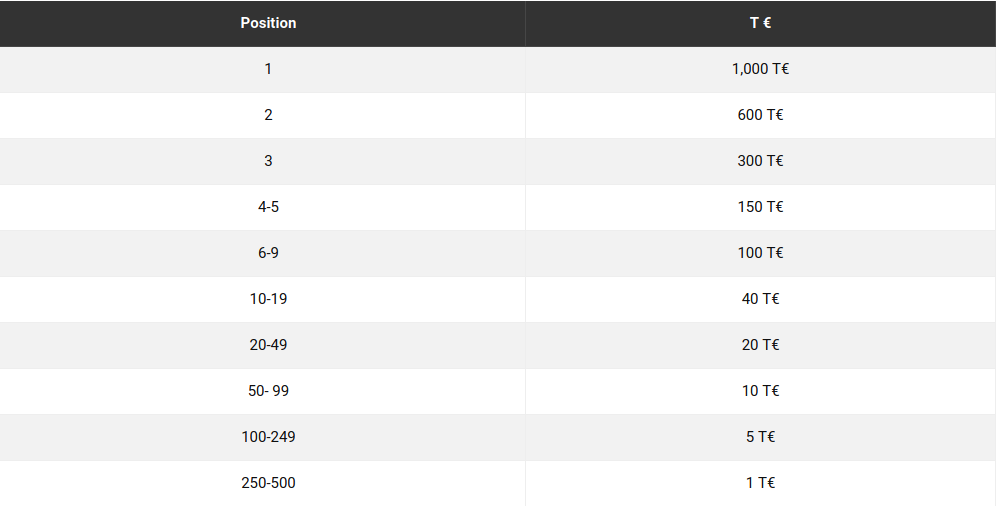Click the 50- 99 position range

[x=268, y=391]
